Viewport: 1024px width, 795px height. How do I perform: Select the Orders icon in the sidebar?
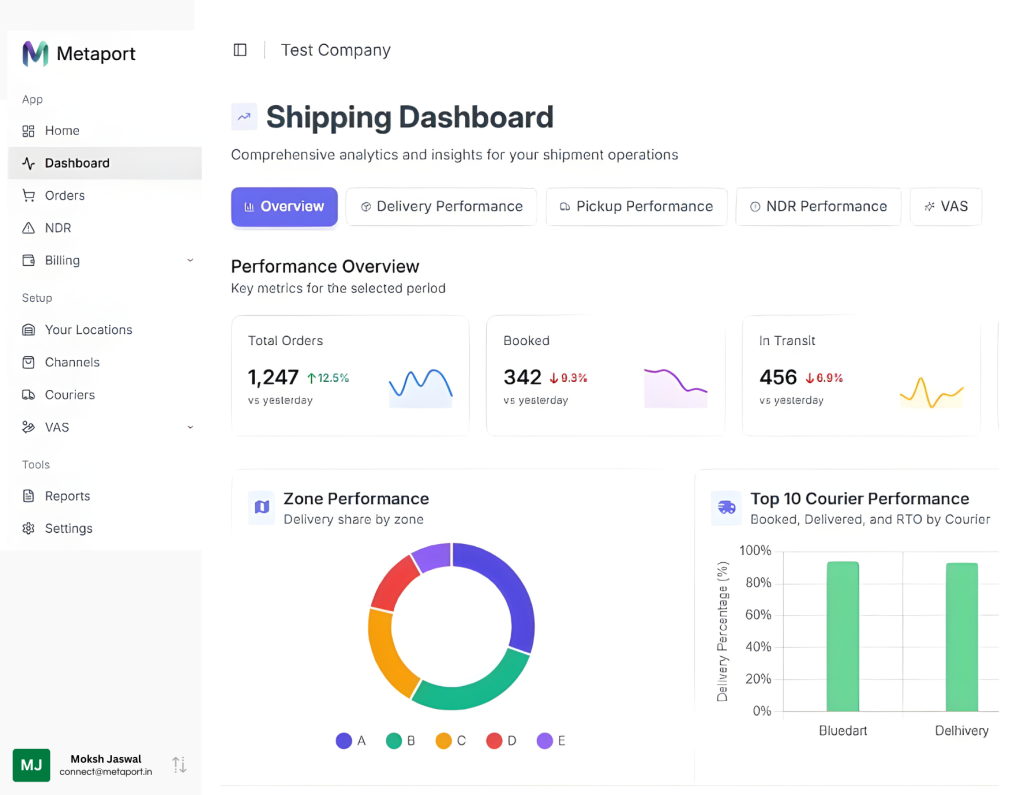pos(31,195)
